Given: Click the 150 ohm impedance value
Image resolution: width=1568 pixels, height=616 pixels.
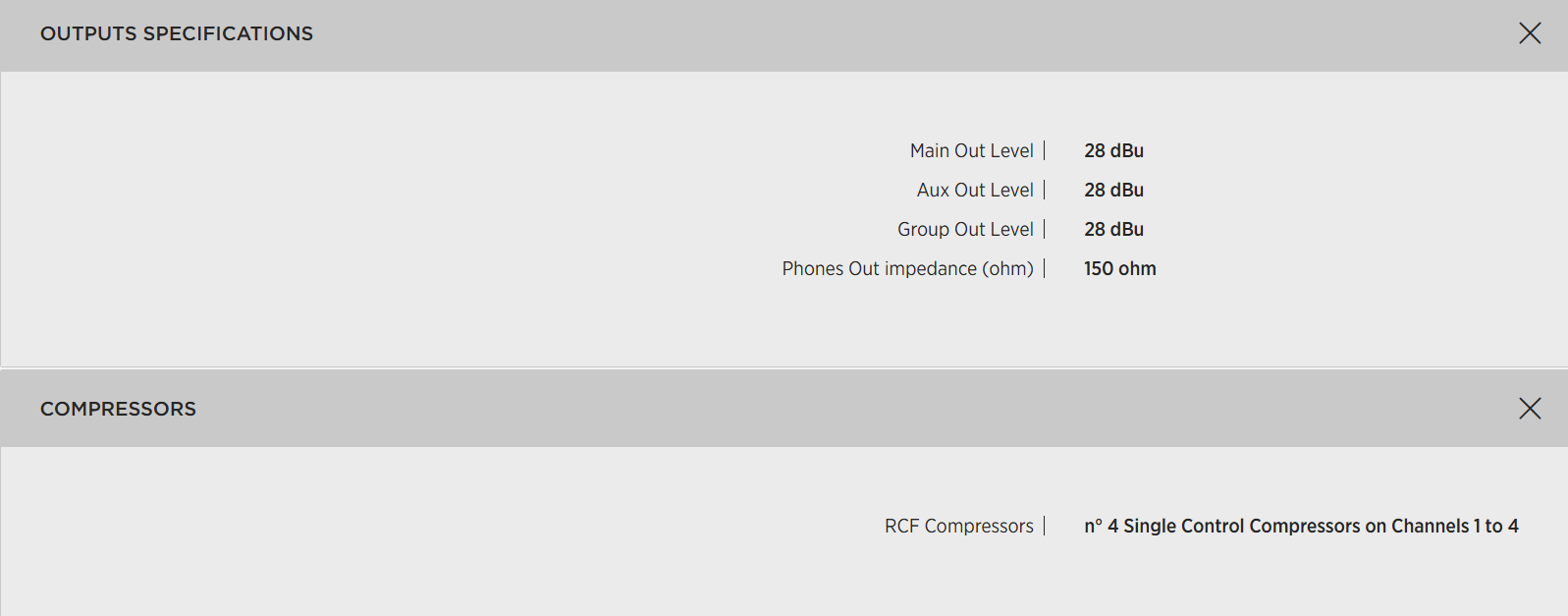Looking at the screenshot, I should coord(1119,268).
